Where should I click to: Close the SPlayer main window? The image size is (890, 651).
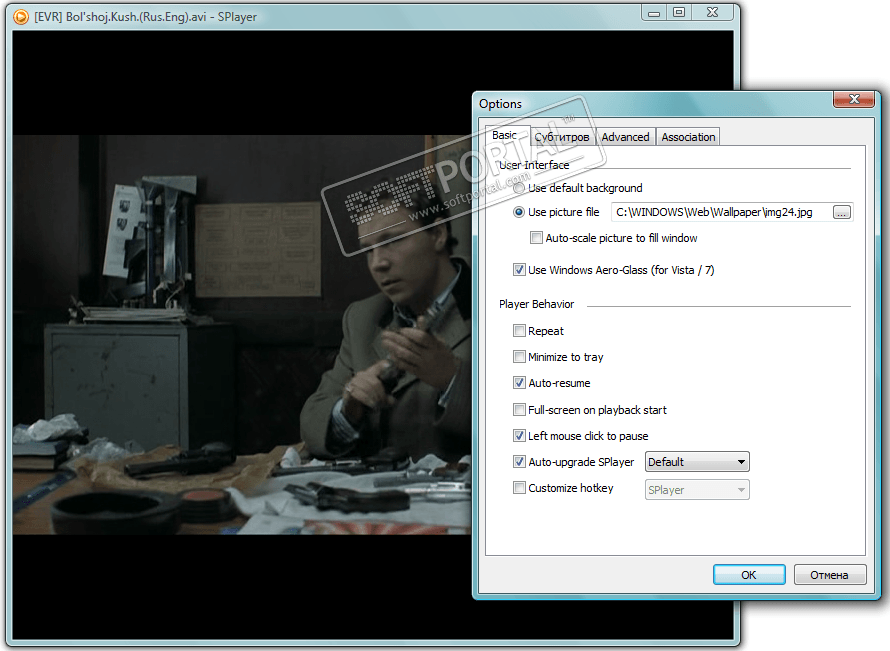tap(713, 12)
